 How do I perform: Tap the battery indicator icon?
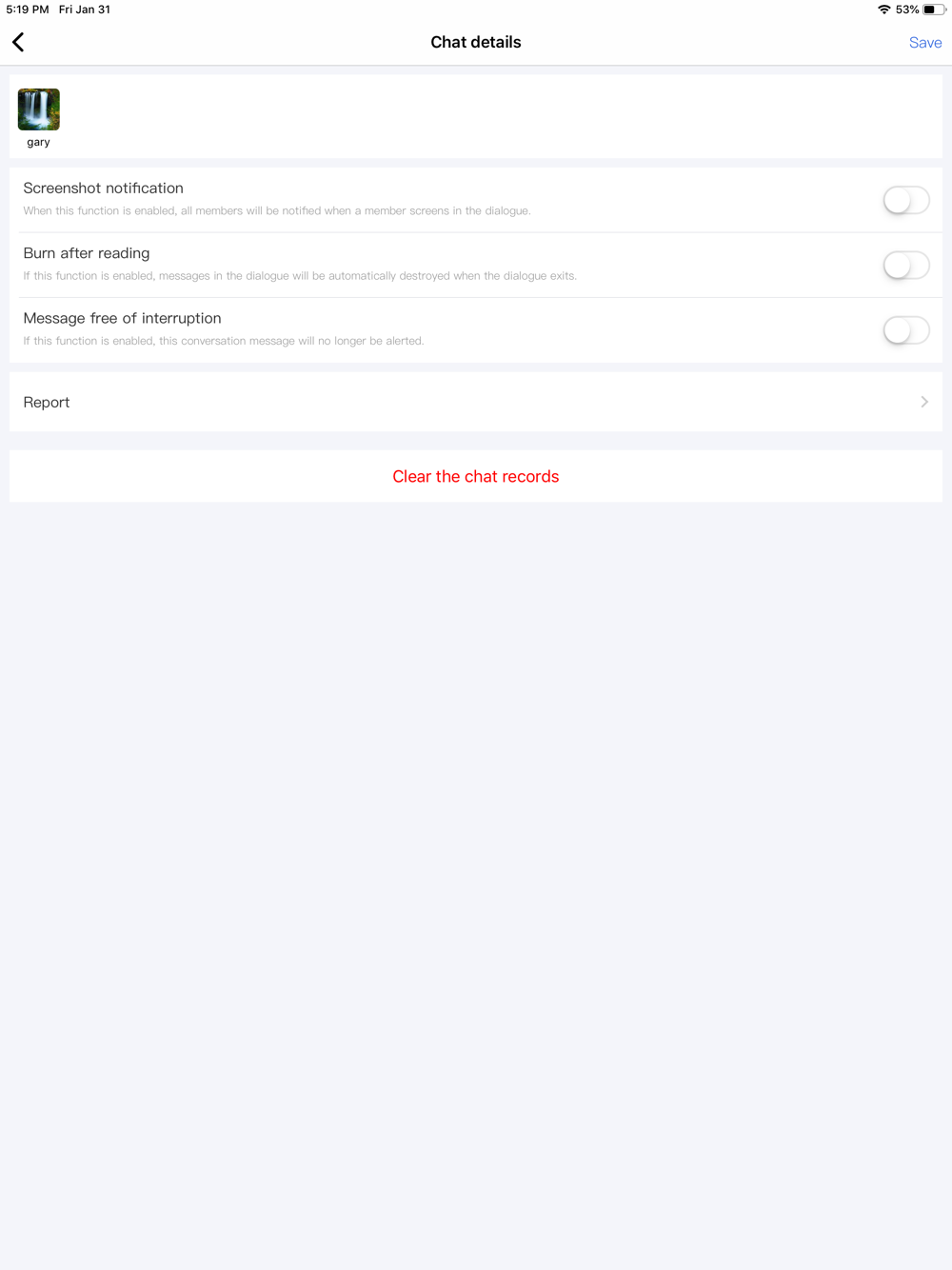pyautogui.click(x=934, y=10)
